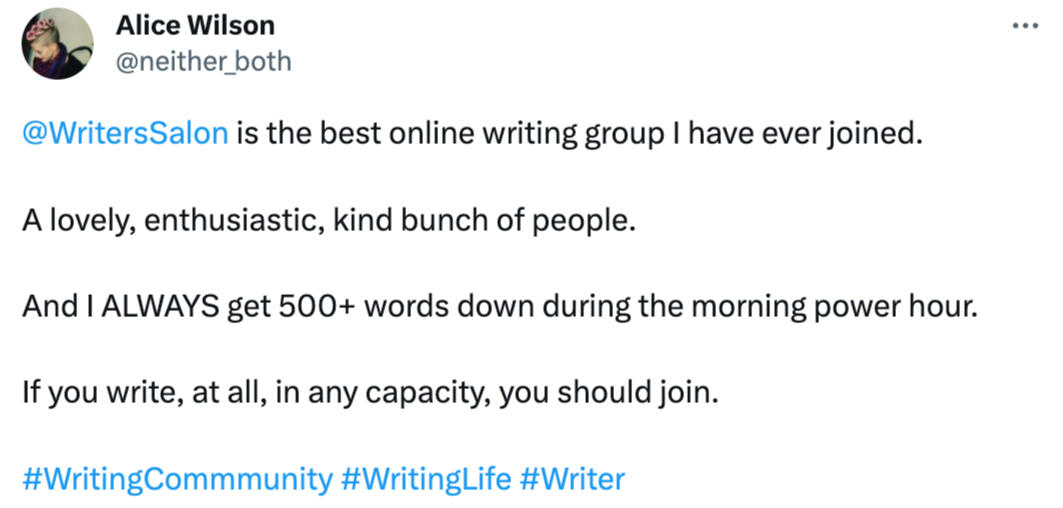Screen dimensions: 1063x508
Task: Open the three-dot more options menu
Action: coord(1025,25)
